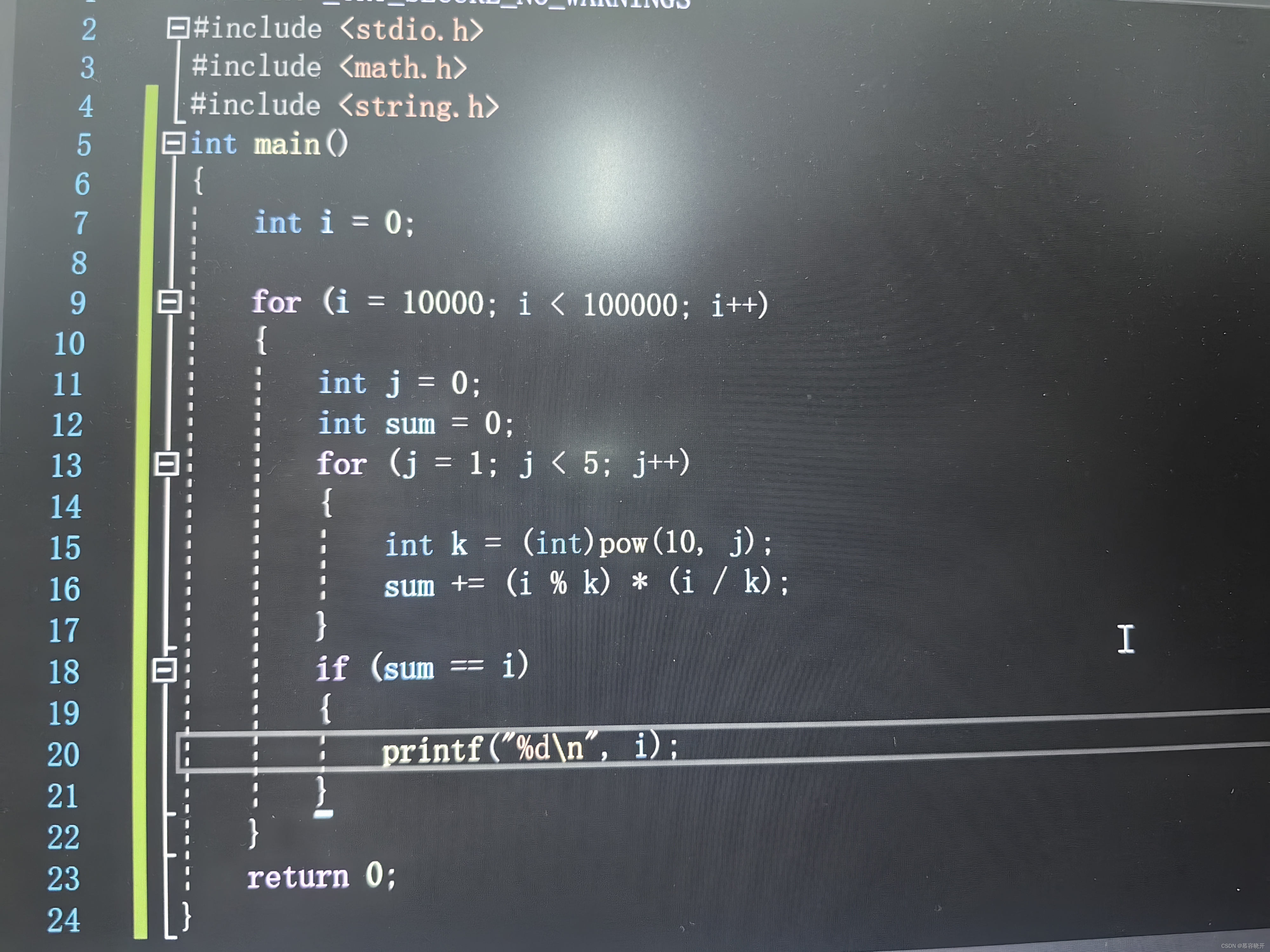Click line number 8 in the gutter
This screenshot has width=1270, height=952.
79,263
